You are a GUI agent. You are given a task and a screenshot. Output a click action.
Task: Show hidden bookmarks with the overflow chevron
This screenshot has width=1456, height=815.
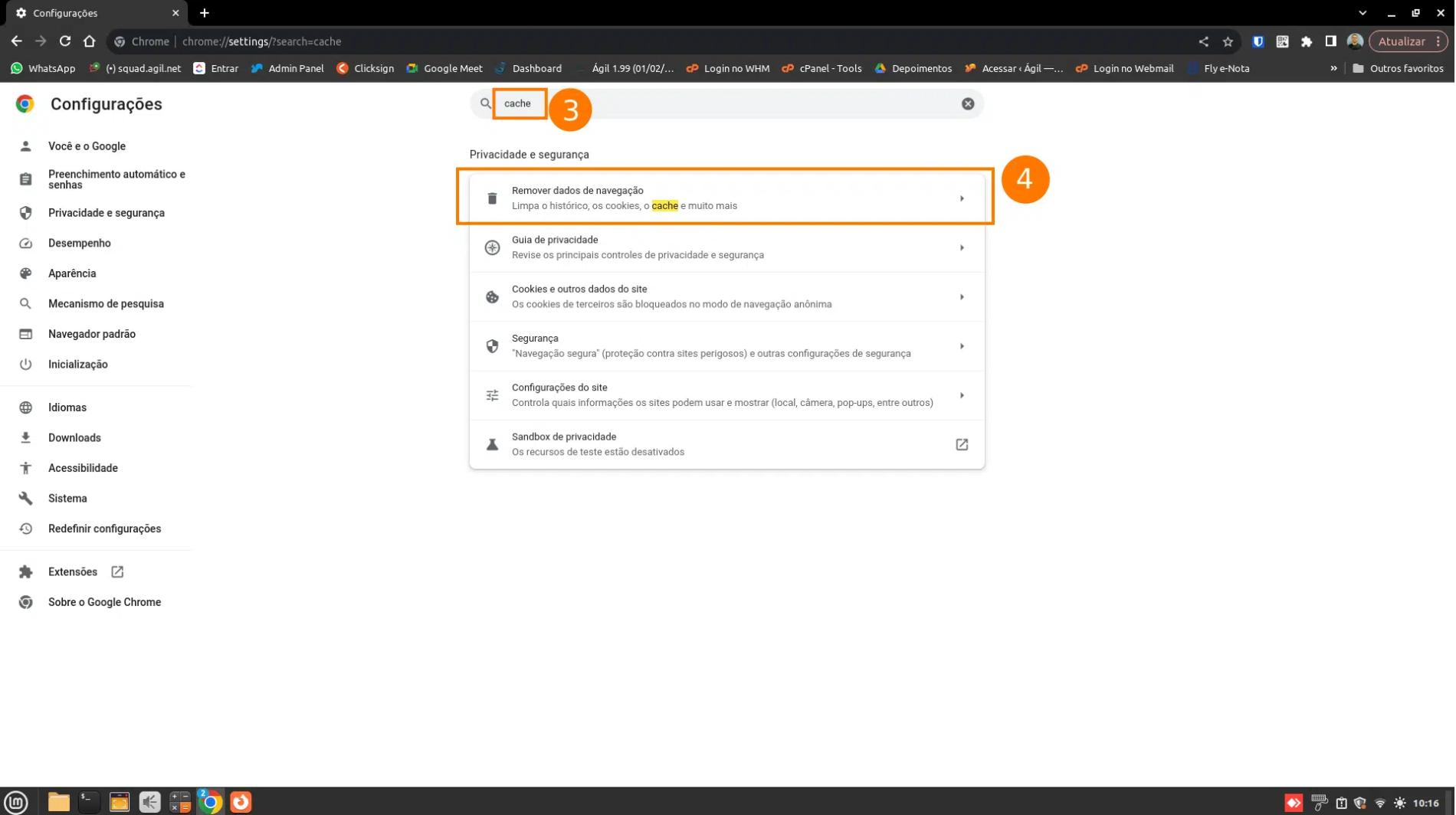[1334, 68]
